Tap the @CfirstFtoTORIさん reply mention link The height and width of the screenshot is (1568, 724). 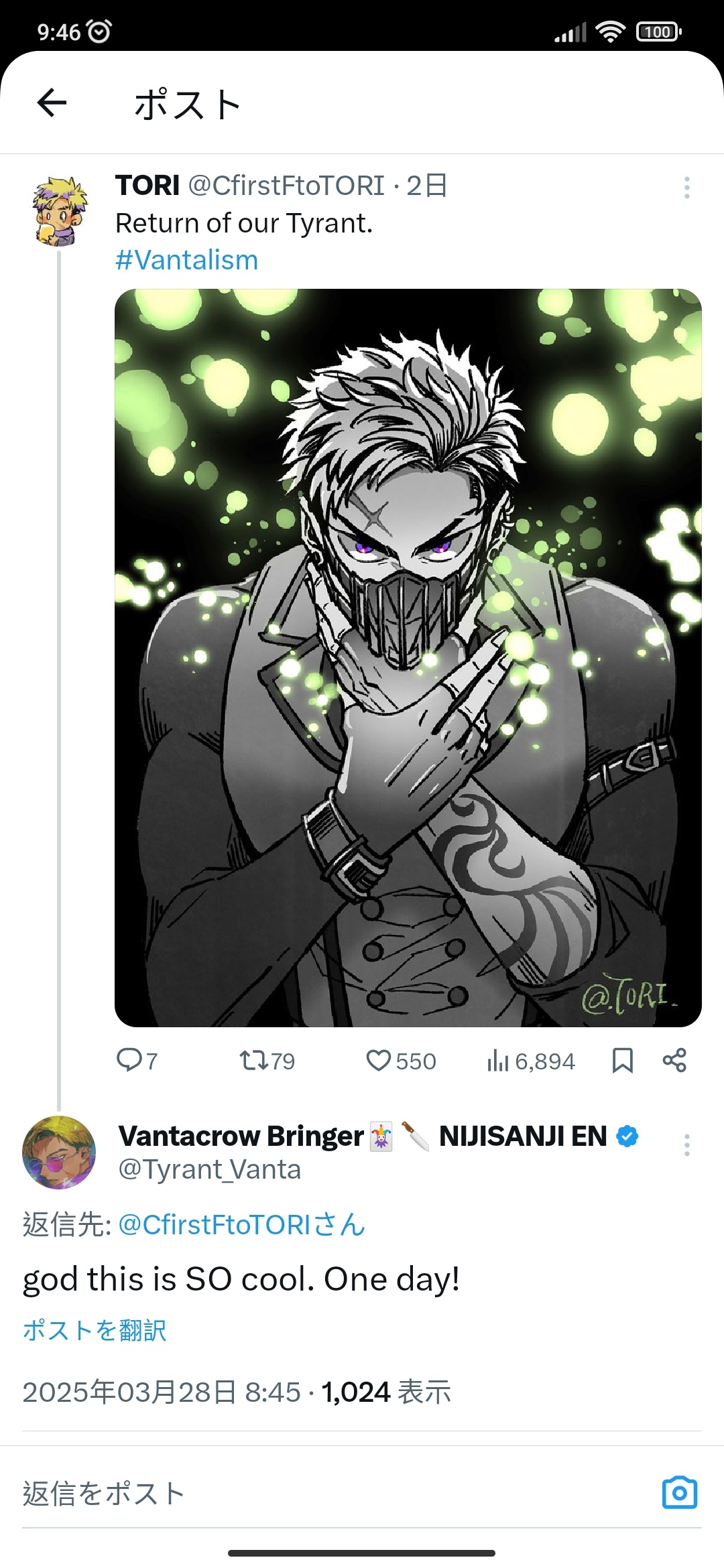(x=241, y=1225)
